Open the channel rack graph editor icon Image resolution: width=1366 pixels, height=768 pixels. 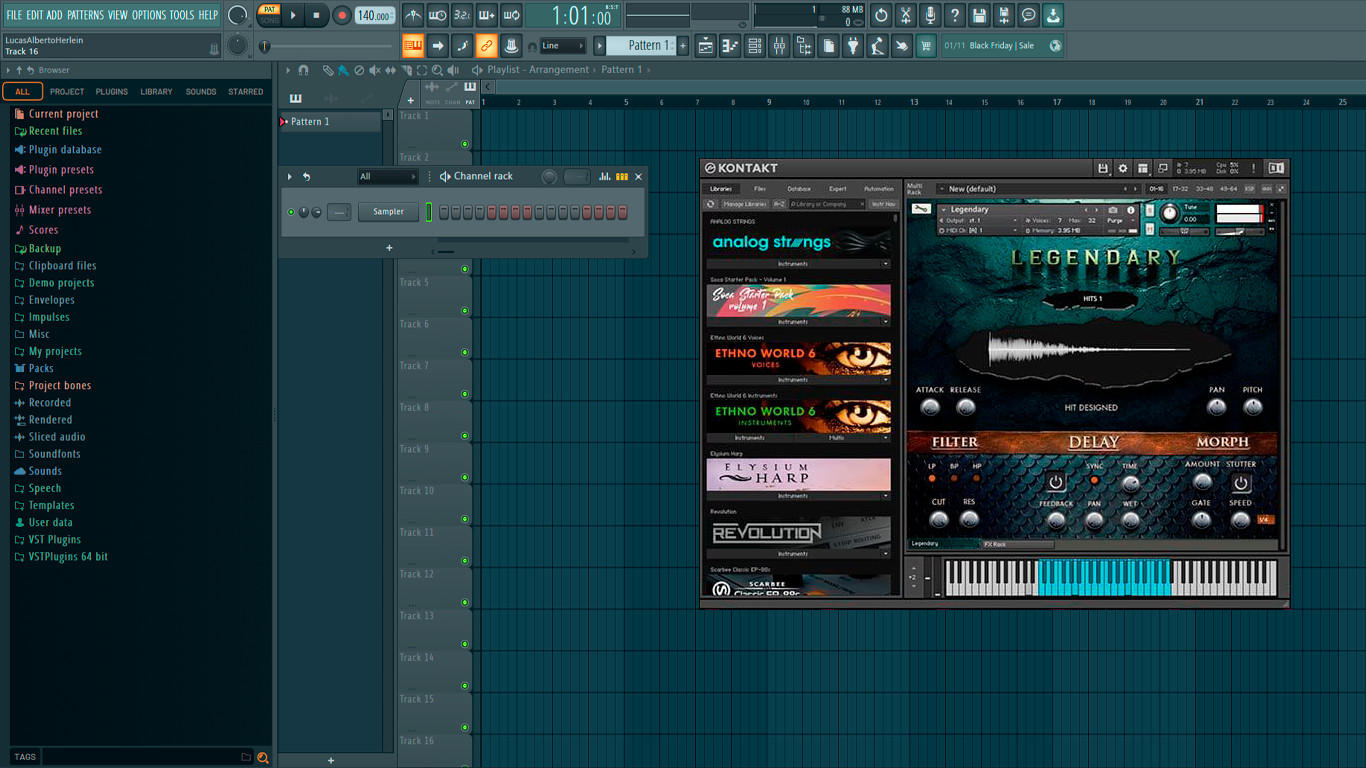click(x=605, y=177)
